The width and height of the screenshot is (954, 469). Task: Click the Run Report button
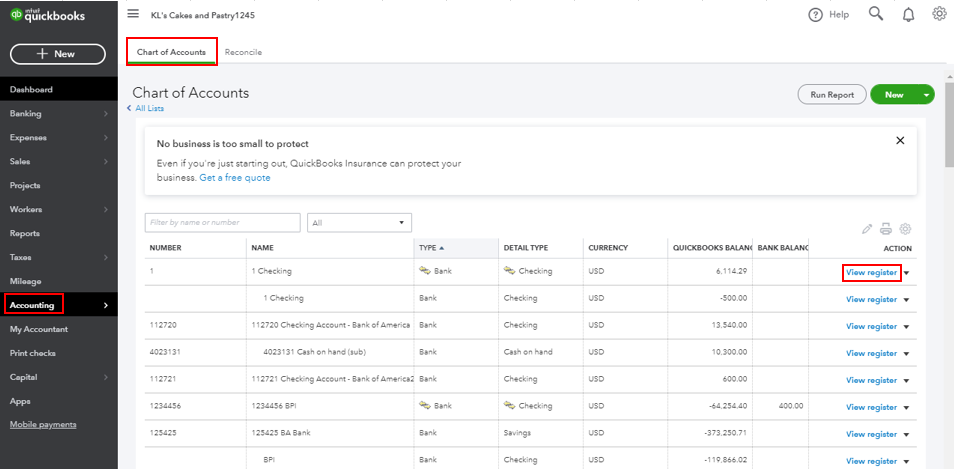point(832,95)
